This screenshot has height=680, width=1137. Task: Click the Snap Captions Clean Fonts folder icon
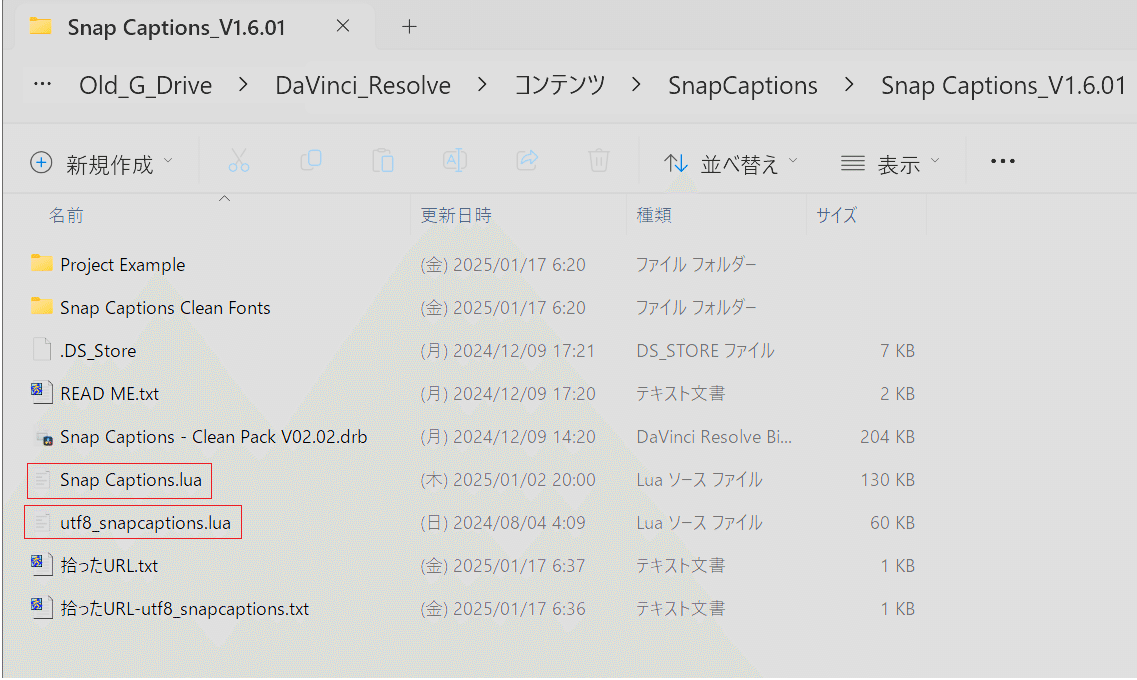point(41,306)
